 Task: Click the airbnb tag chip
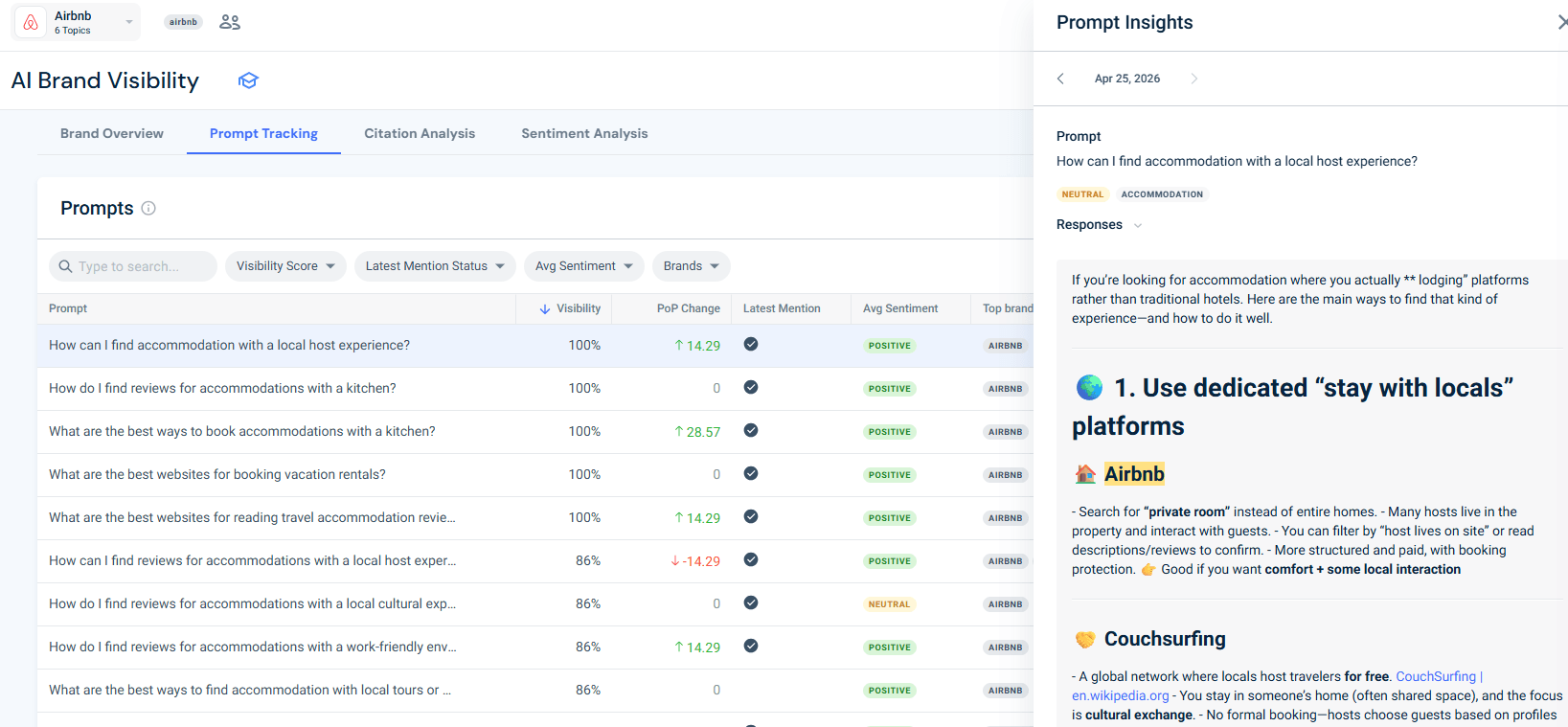pos(183,22)
